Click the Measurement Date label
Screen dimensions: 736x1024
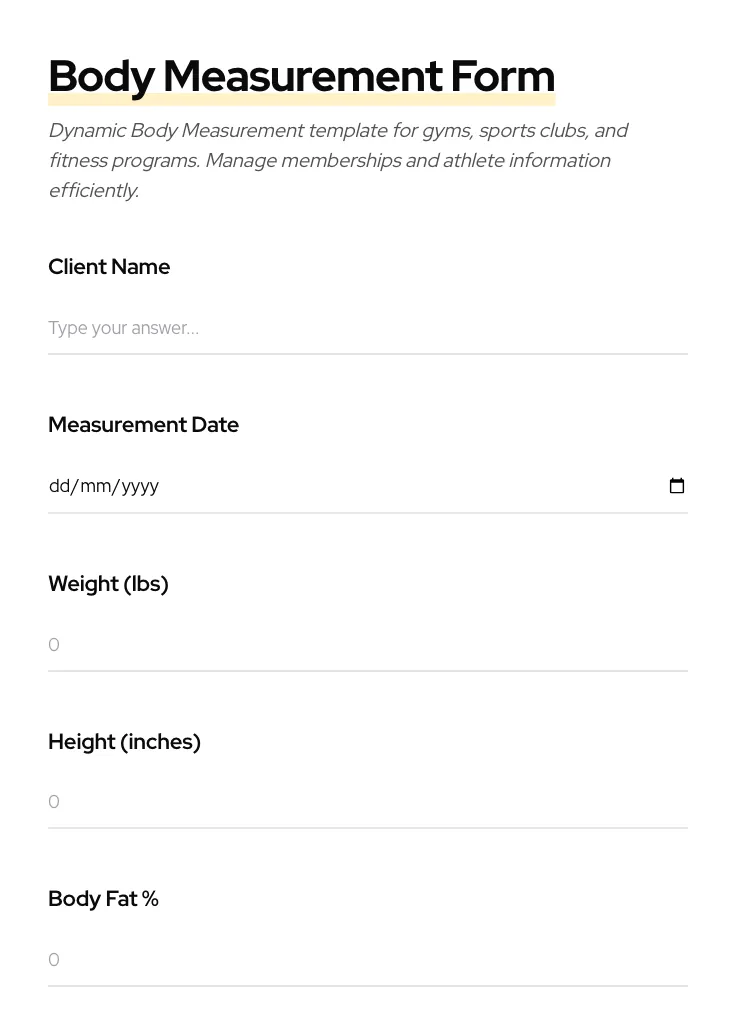(x=143, y=425)
